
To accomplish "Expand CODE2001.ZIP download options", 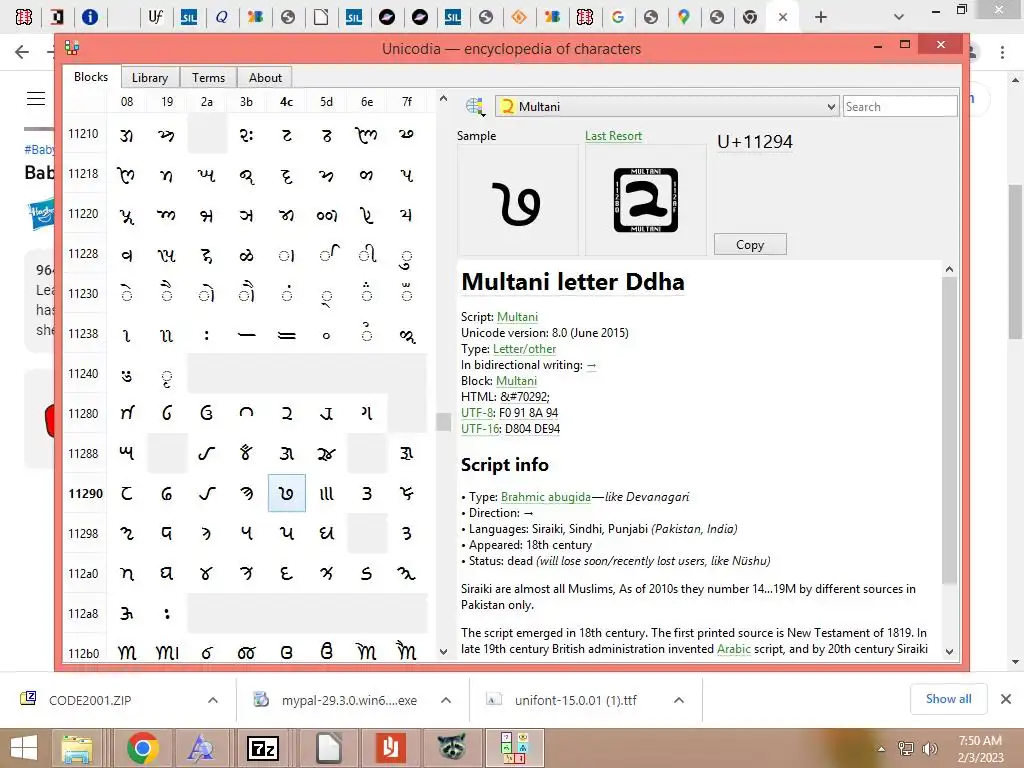I will [213, 700].
